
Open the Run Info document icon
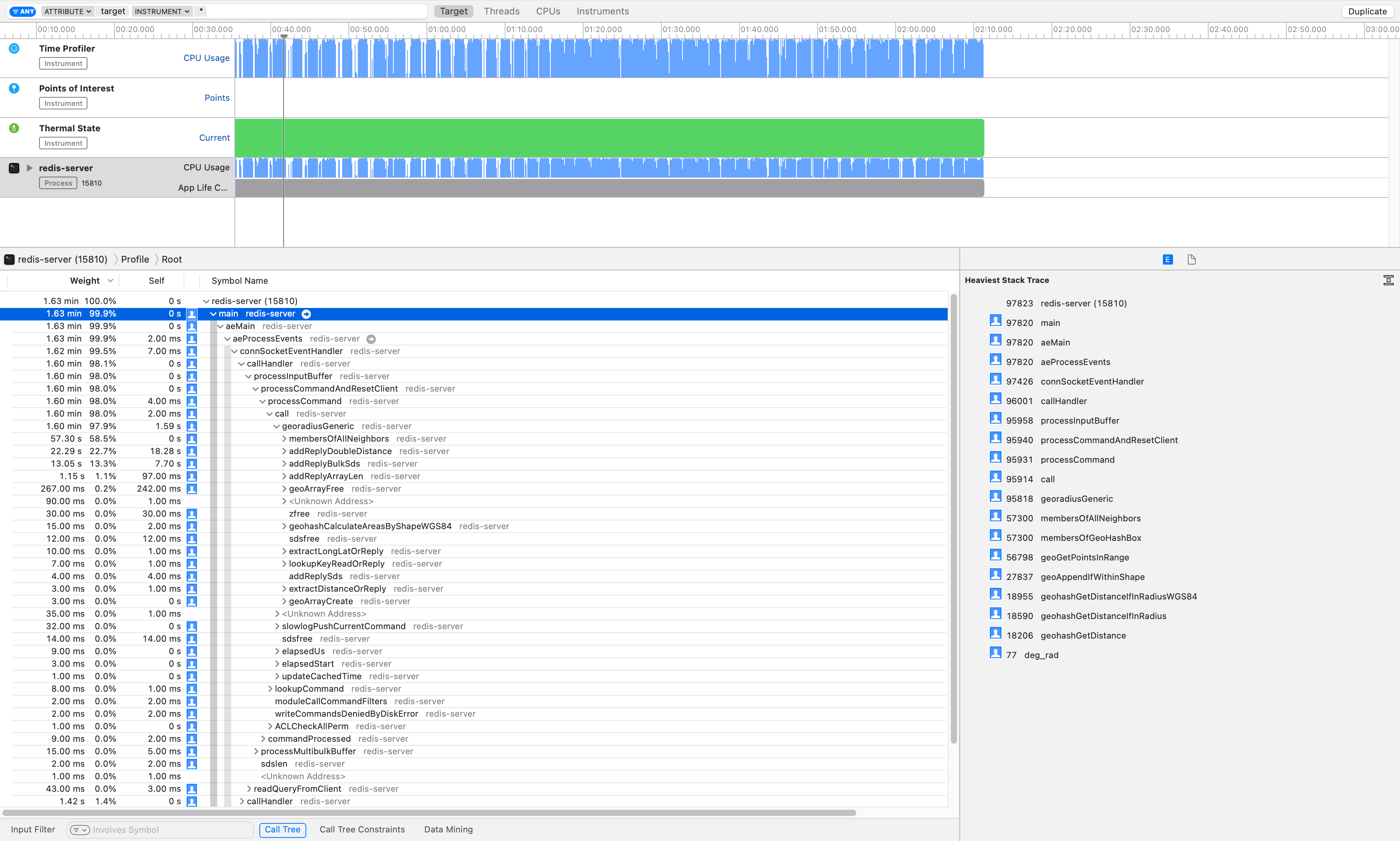pos(1191,259)
